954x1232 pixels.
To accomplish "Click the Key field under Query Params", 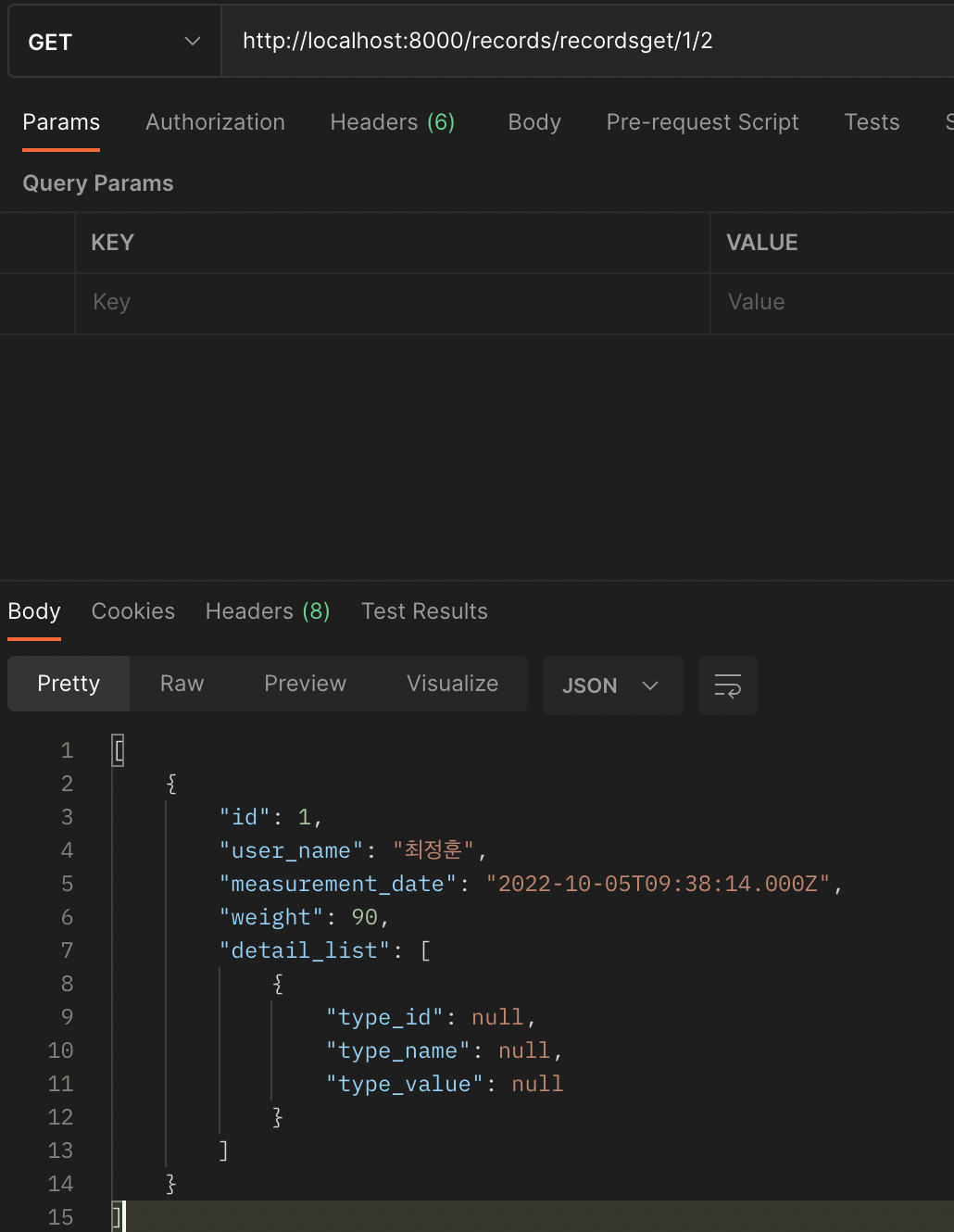I will click(x=278, y=302).
